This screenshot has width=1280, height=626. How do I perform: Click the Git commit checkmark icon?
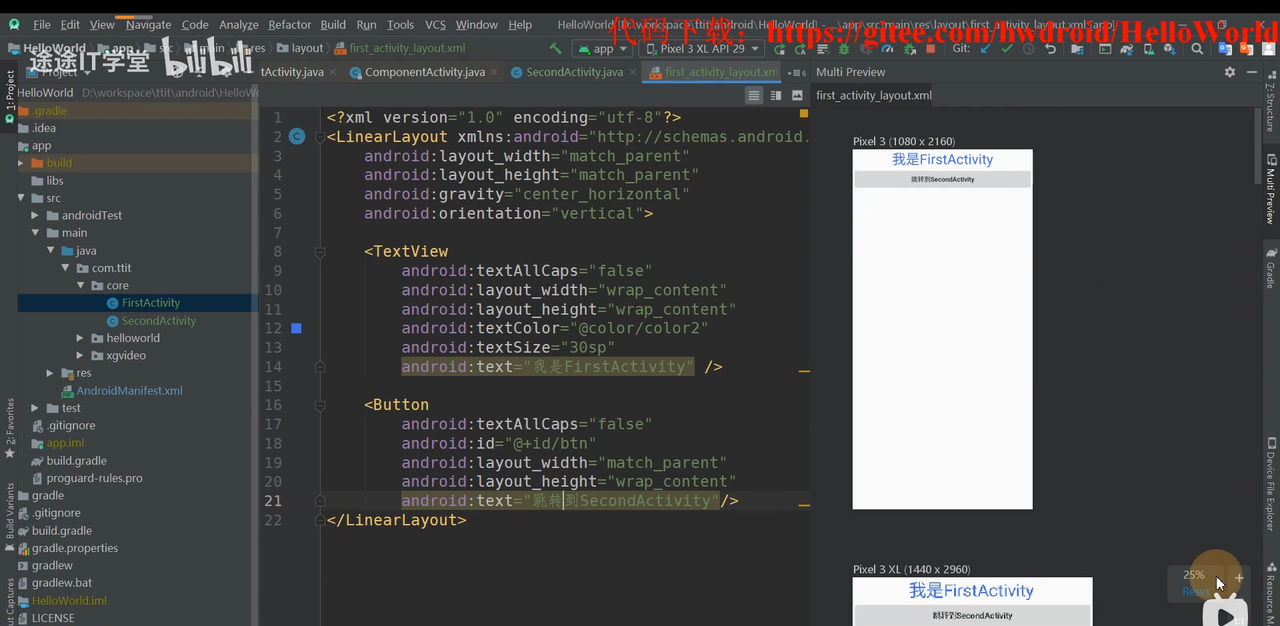pos(1007,48)
